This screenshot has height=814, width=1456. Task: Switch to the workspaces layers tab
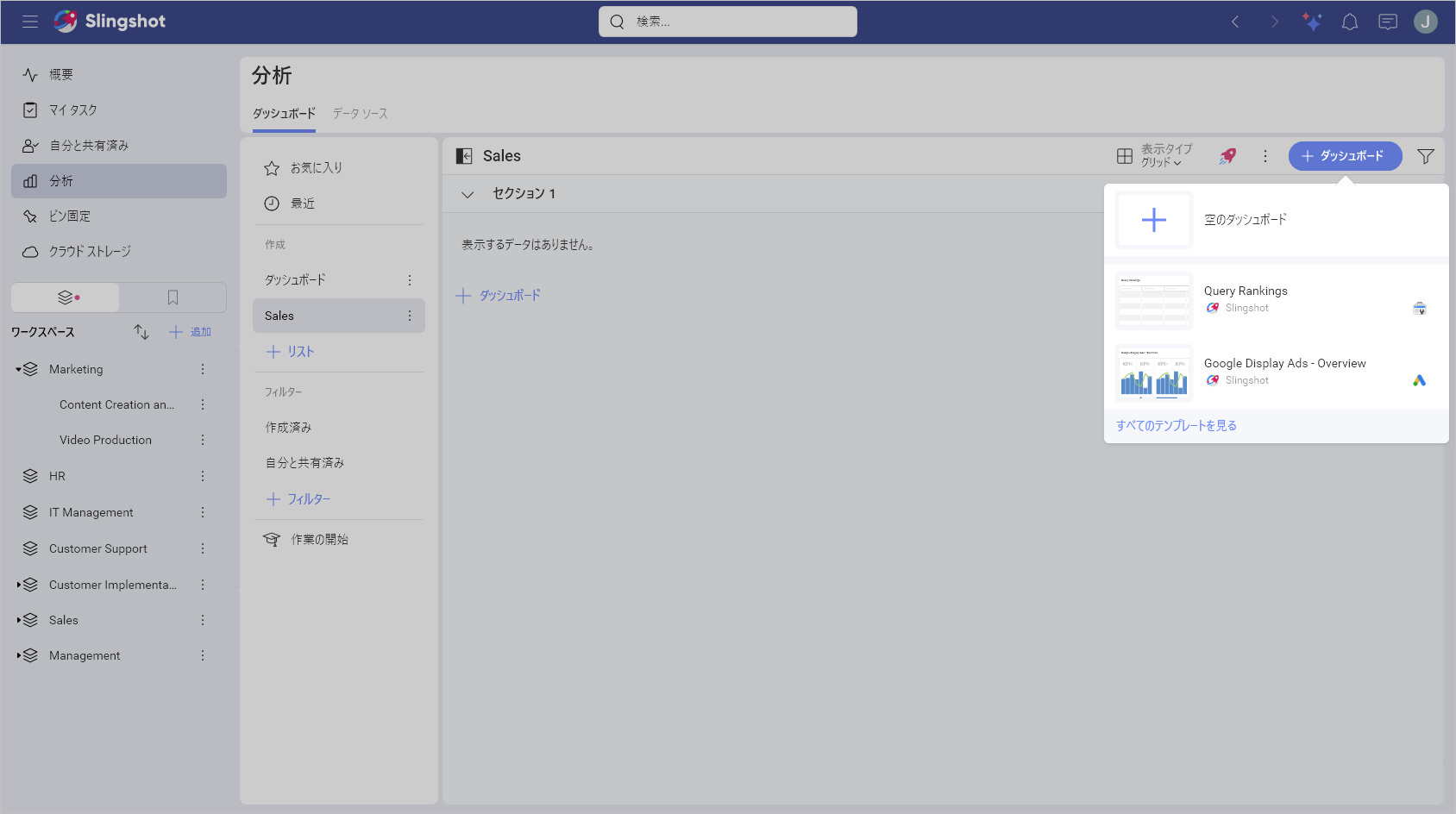tap(66, 297)
